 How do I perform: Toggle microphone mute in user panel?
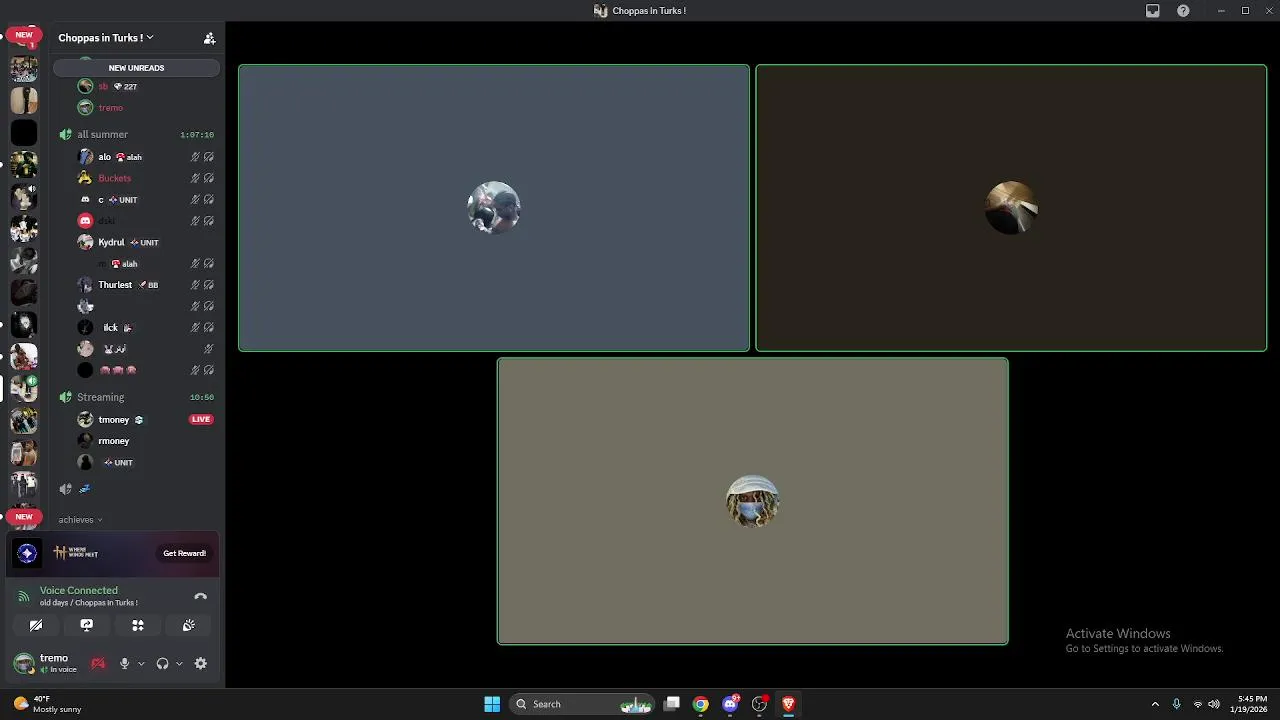pyautogui.click(x=124, y=663)
